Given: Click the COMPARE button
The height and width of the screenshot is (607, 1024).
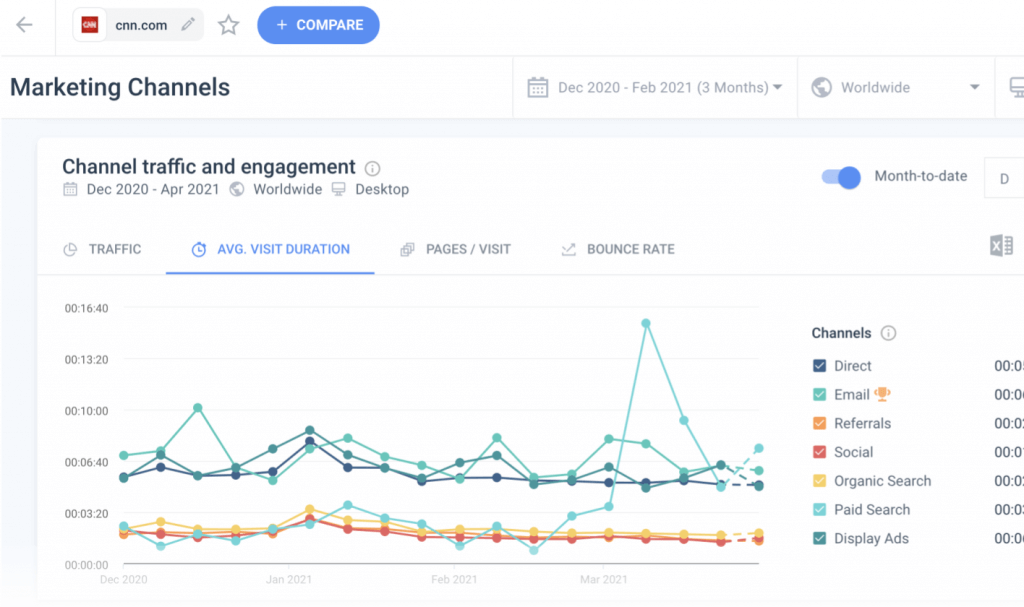Looking at the screenshot, I should pos(318,26).
